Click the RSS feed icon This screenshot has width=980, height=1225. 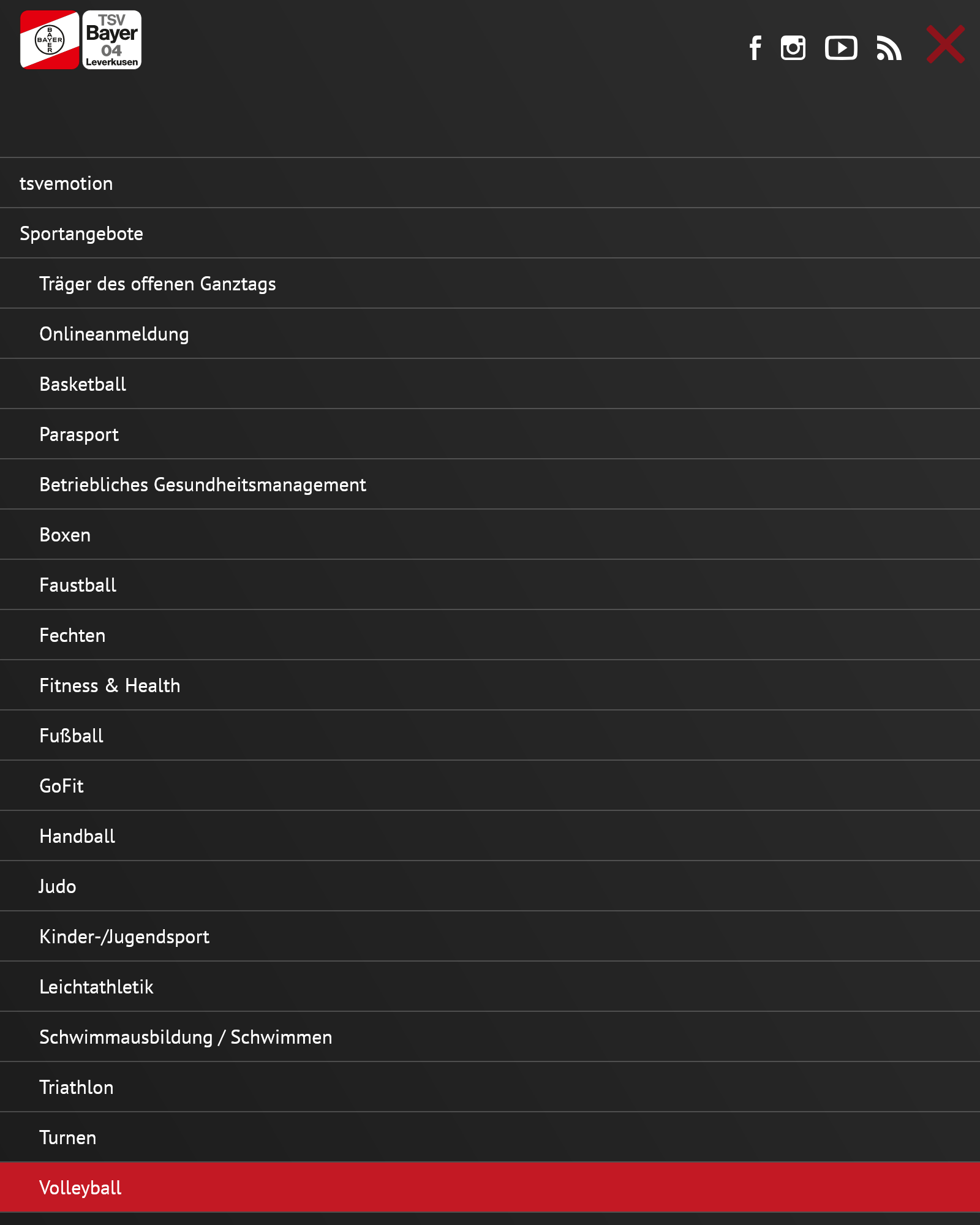tap(889, 48)
